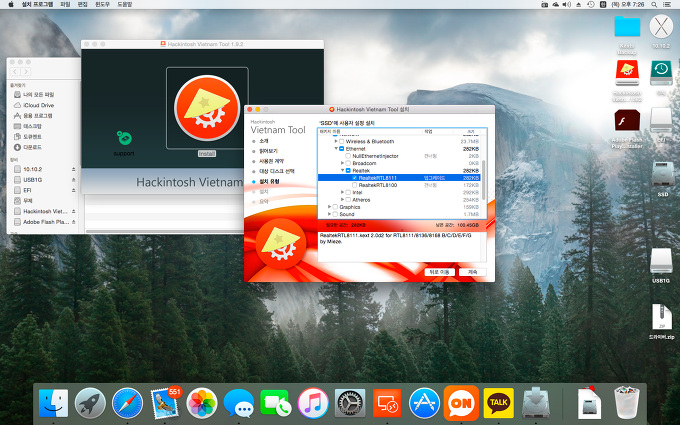Click the eject icon in menu bar
Screen dimensions: 680x425
(x=579, y=4)
